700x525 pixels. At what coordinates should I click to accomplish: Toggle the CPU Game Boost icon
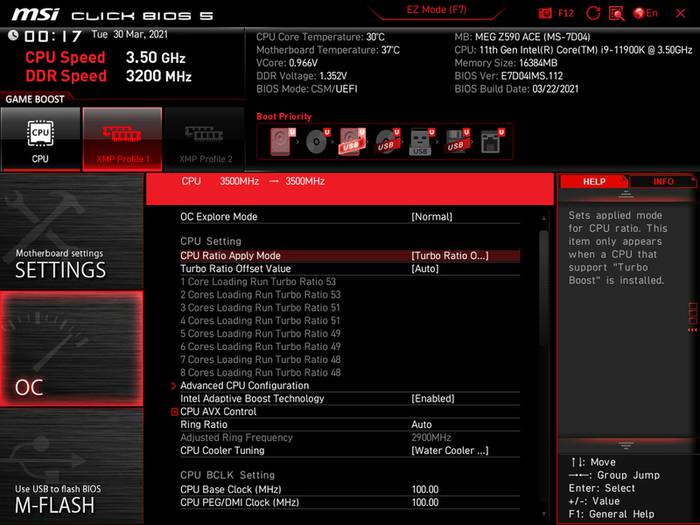40,139
